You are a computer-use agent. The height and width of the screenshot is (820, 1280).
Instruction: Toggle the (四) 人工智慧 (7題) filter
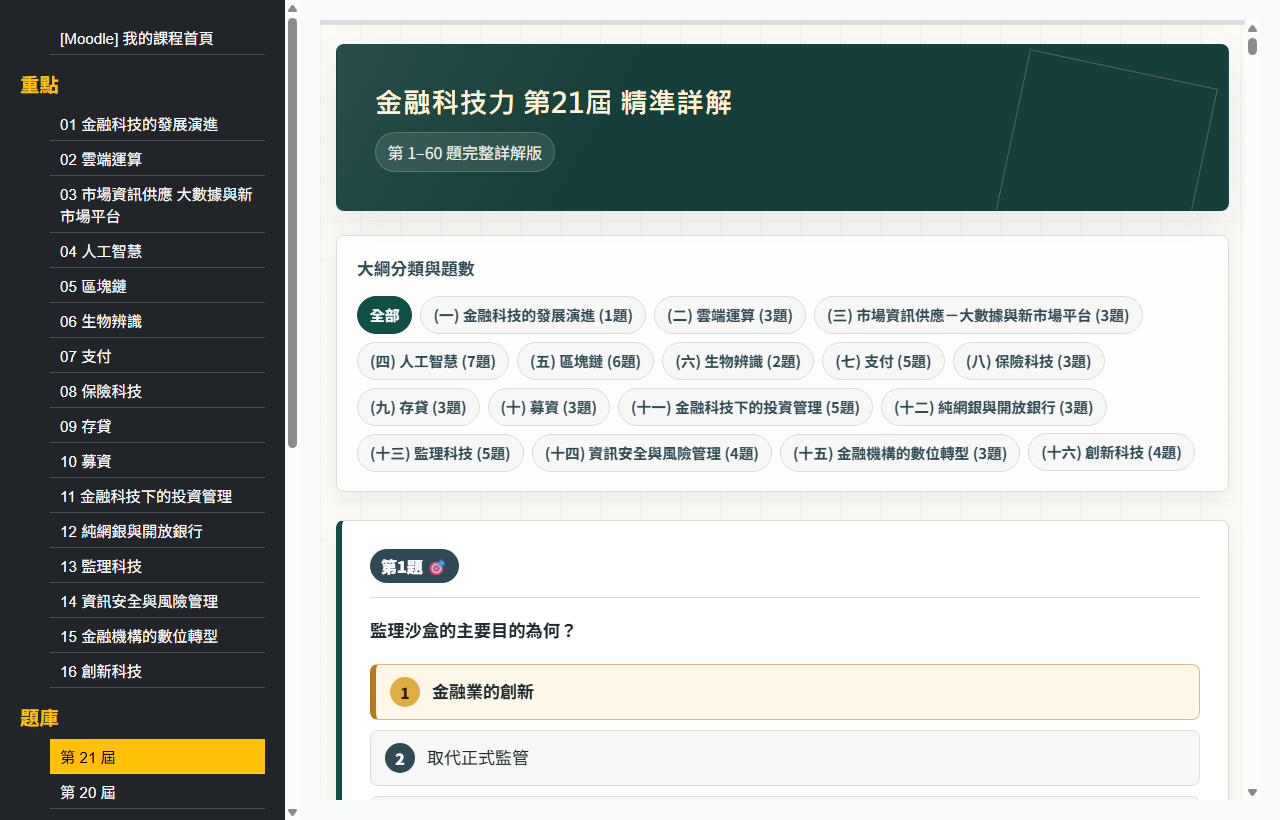click(433, 361)
